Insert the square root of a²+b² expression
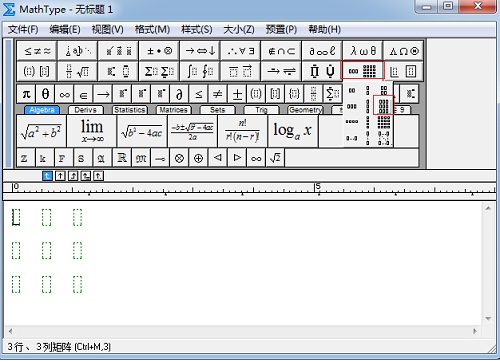This screenshot has height=362, width=500. (41, 131)
